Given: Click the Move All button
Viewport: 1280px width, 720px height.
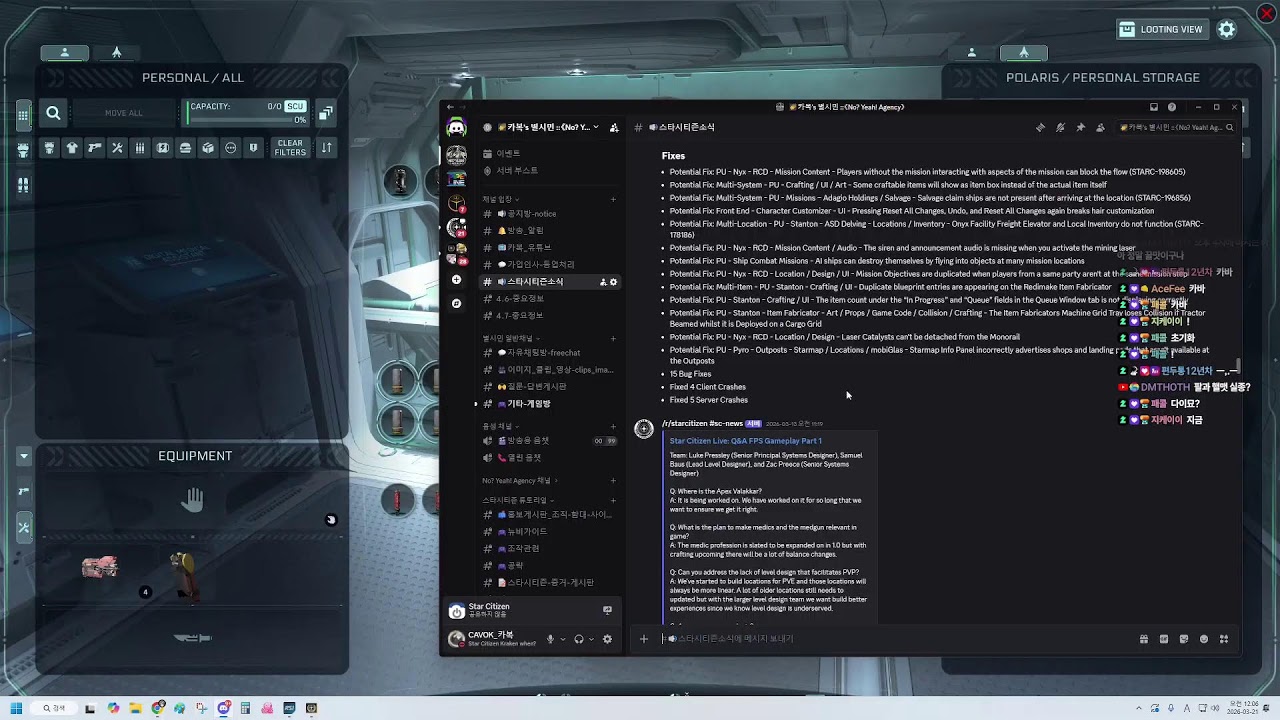Looking at the screenshot, I should pos(124,113).
